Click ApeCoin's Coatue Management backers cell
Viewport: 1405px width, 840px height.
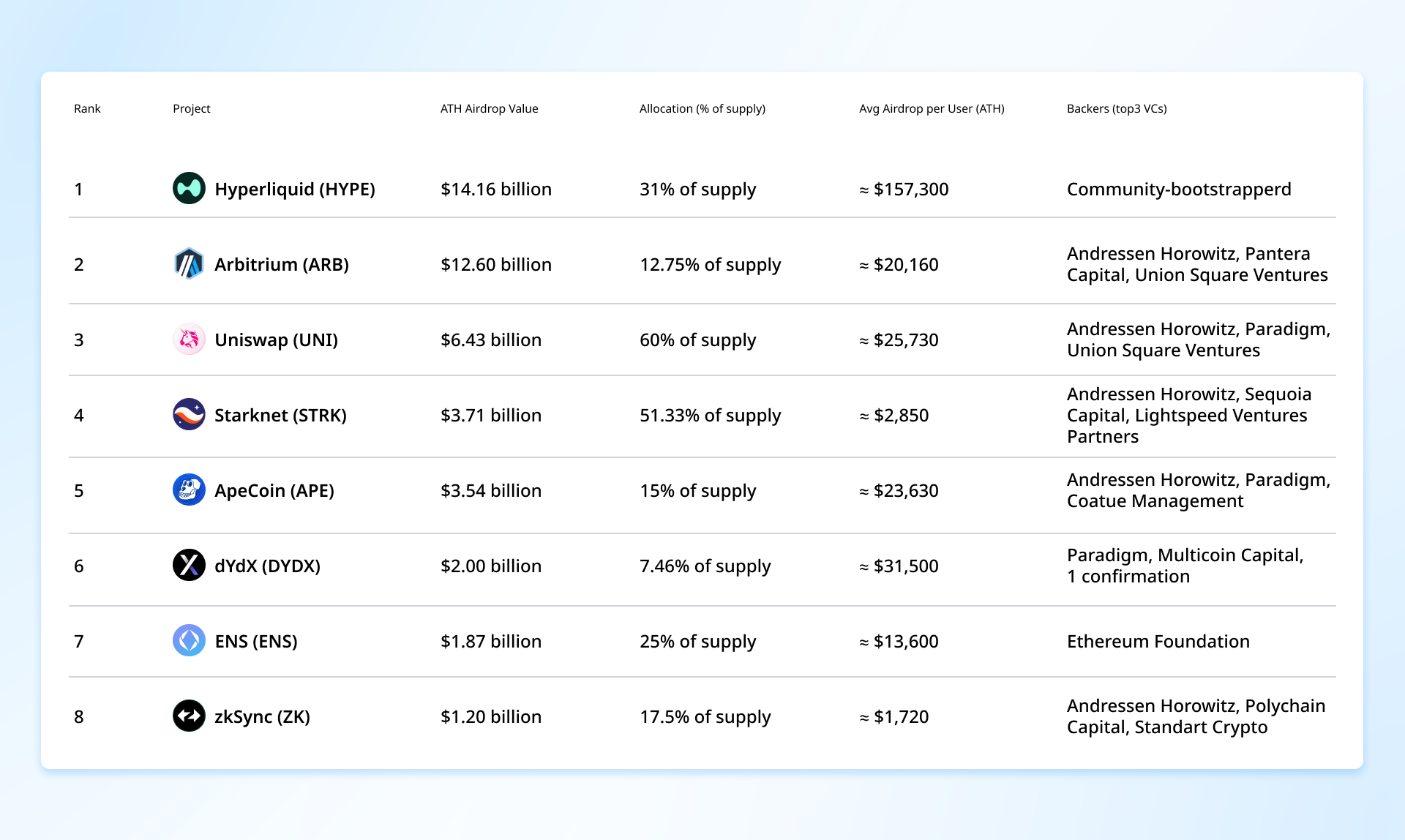tap(1199, 490)
